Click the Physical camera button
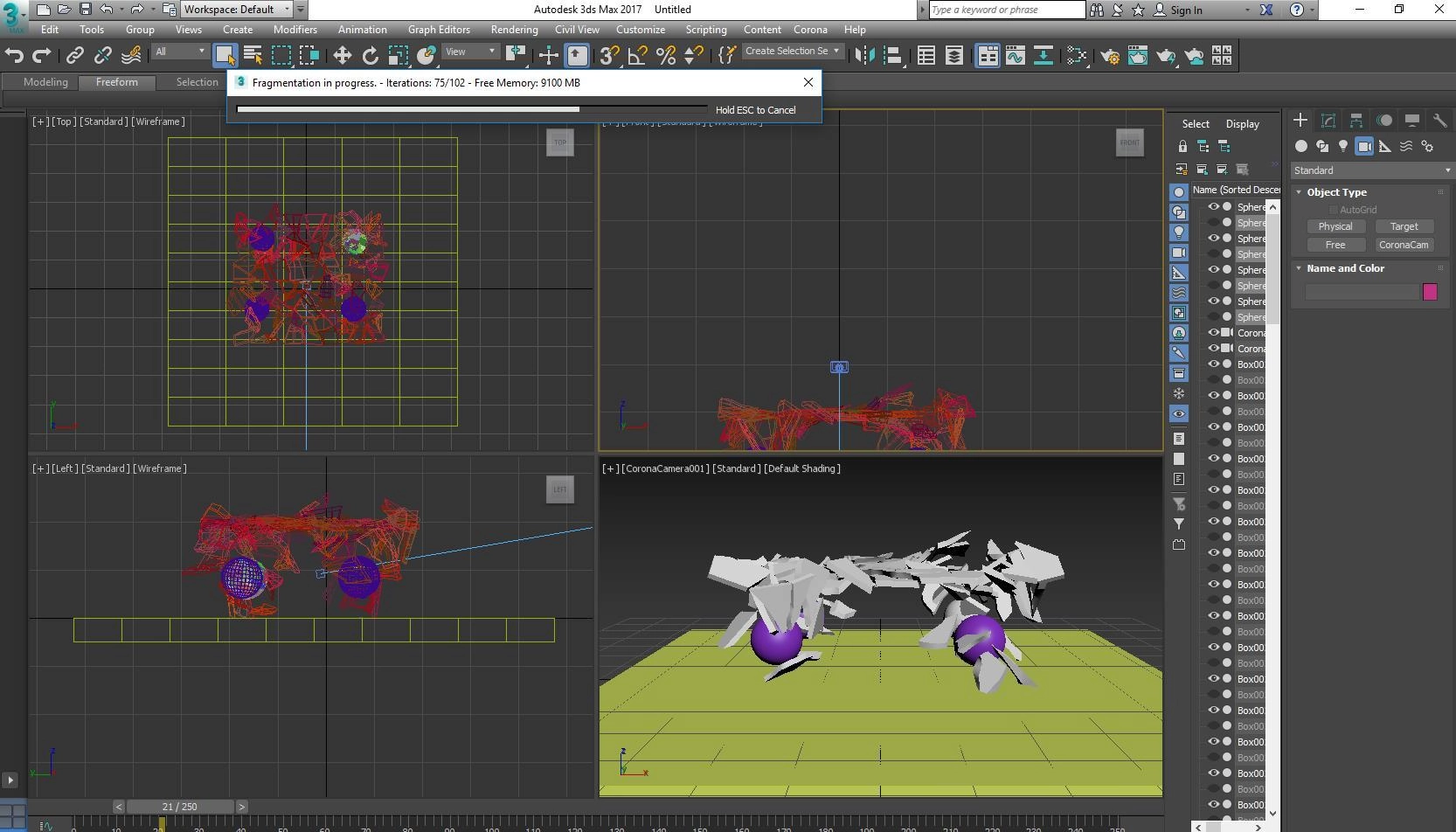The height and width of the screenshot is (832, 1456). click(1335, 226)
